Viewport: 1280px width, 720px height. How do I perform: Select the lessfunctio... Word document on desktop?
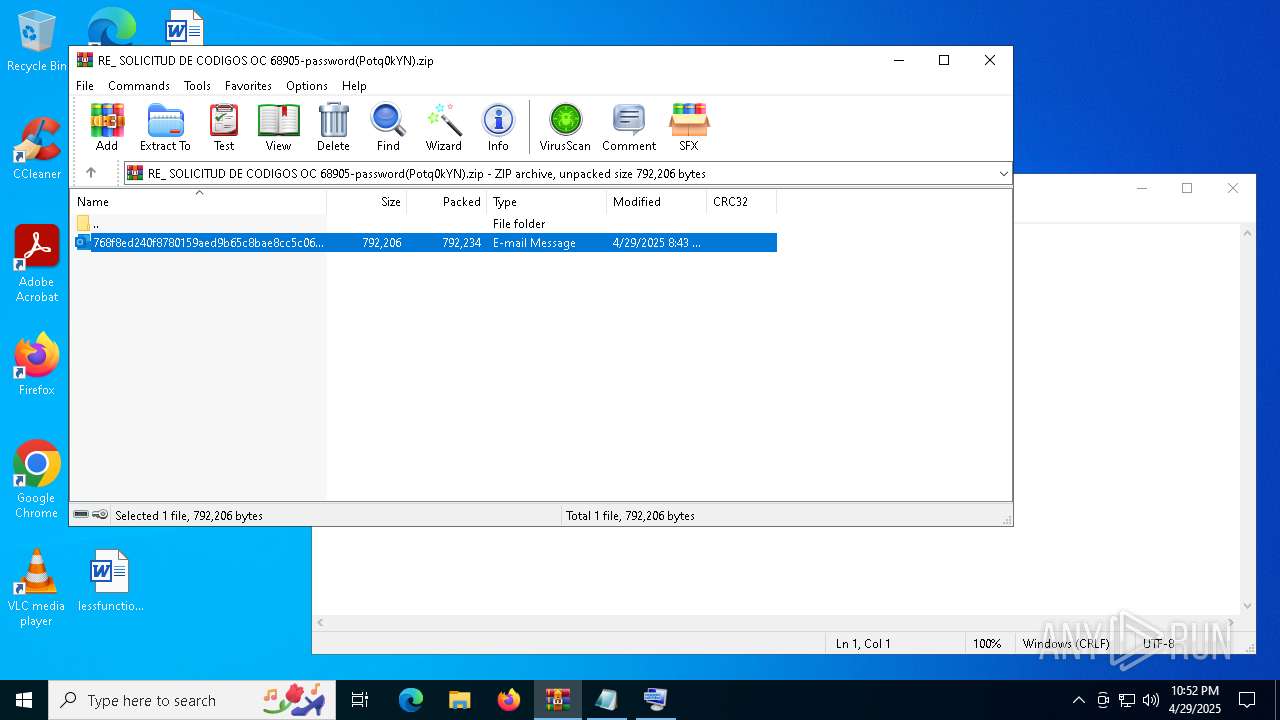(110, 581)
